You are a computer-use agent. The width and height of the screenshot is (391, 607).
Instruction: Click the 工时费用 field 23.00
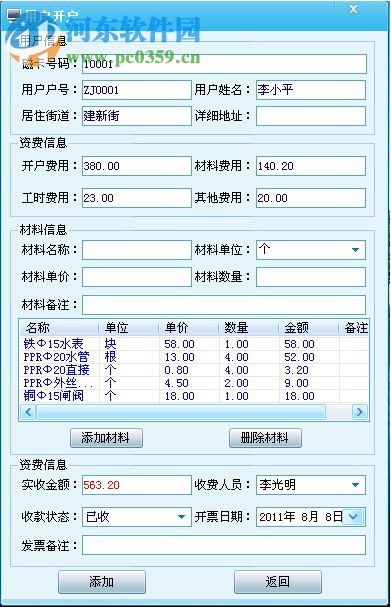(x=137, y=198)
